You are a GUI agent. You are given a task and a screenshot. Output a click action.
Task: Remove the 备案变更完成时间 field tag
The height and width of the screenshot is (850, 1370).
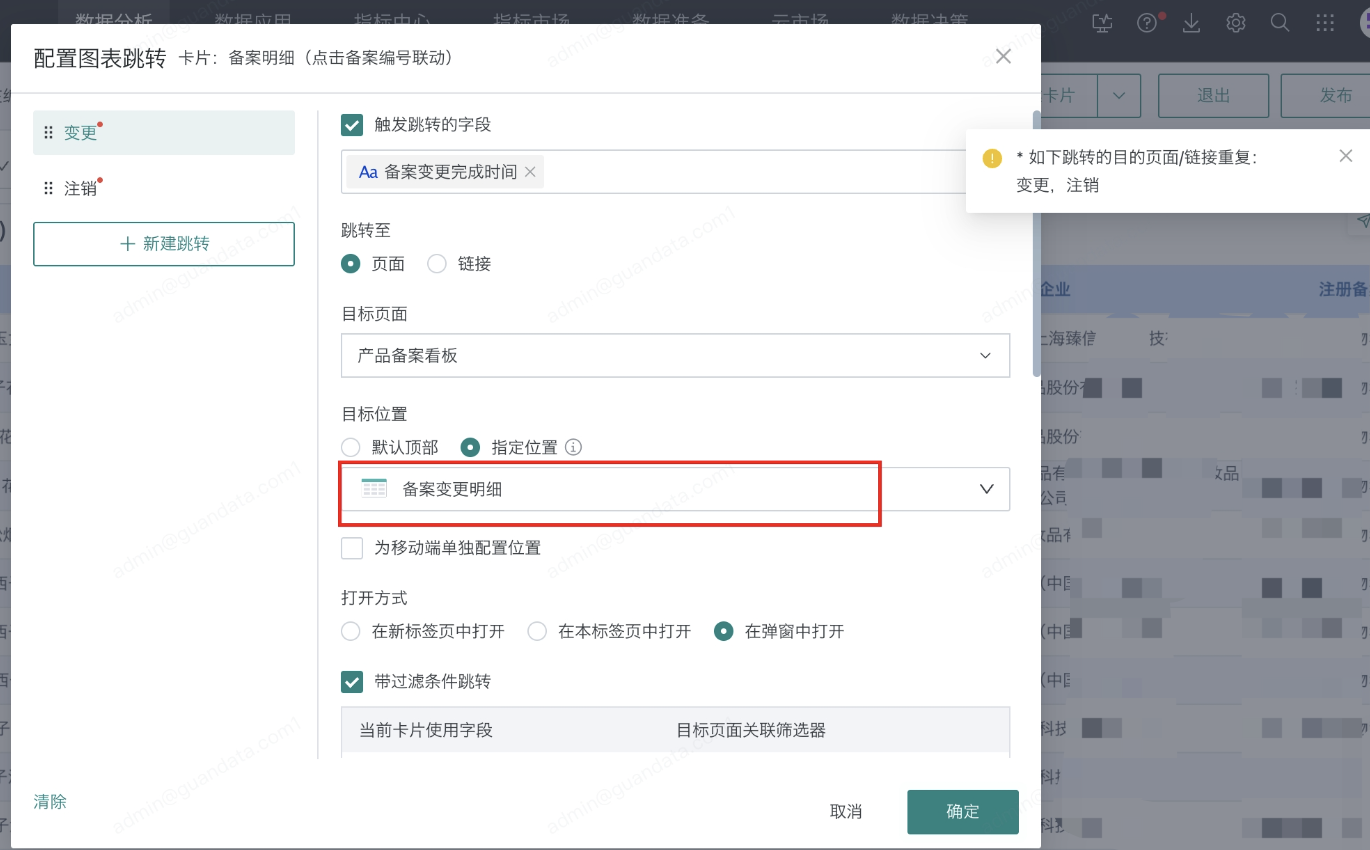[x=530, y=172]
